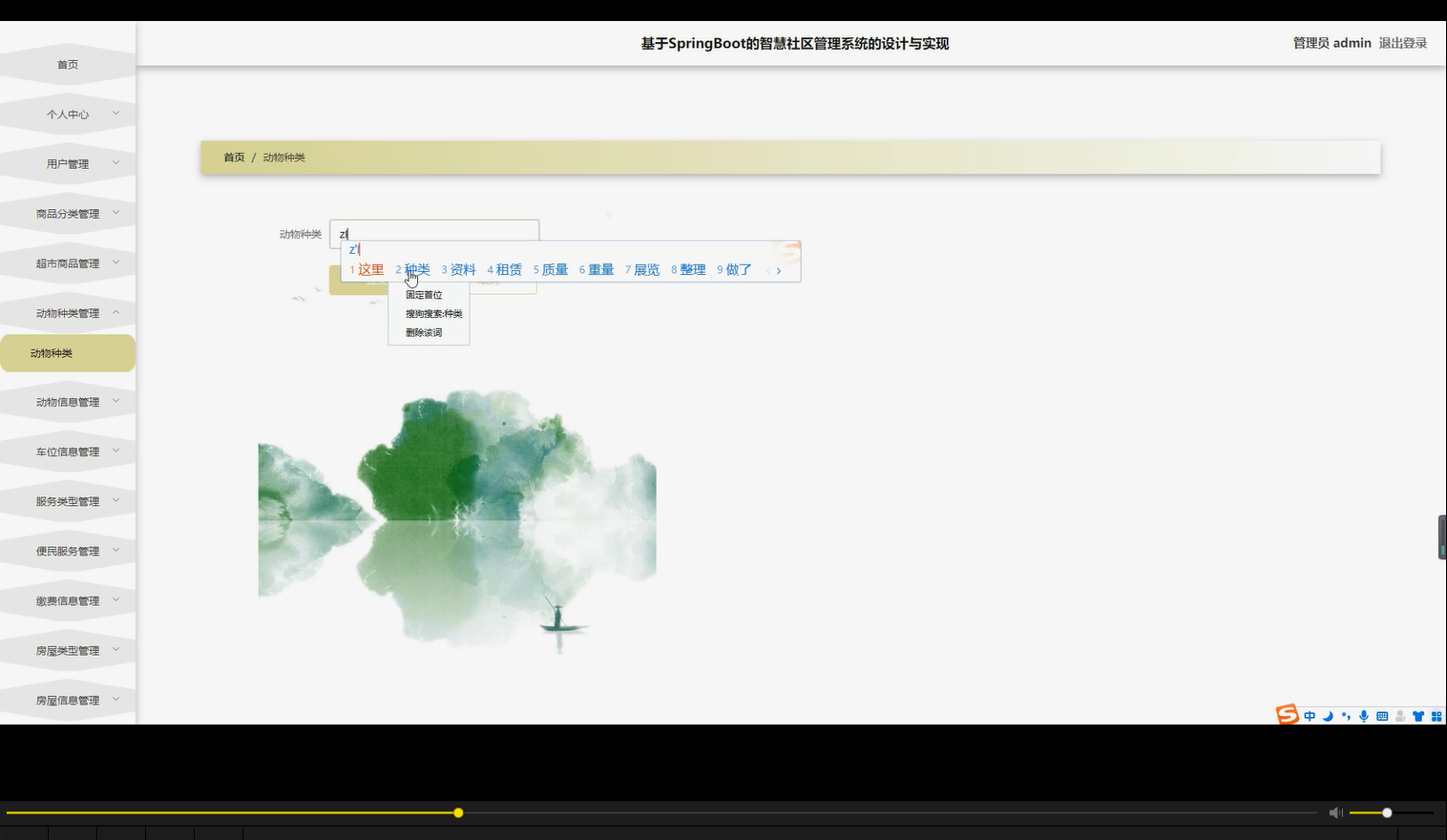This screenshot has width=1447, height=840.
Task: Open the Sogou input method logo
Action: [x=1287, y=715]
